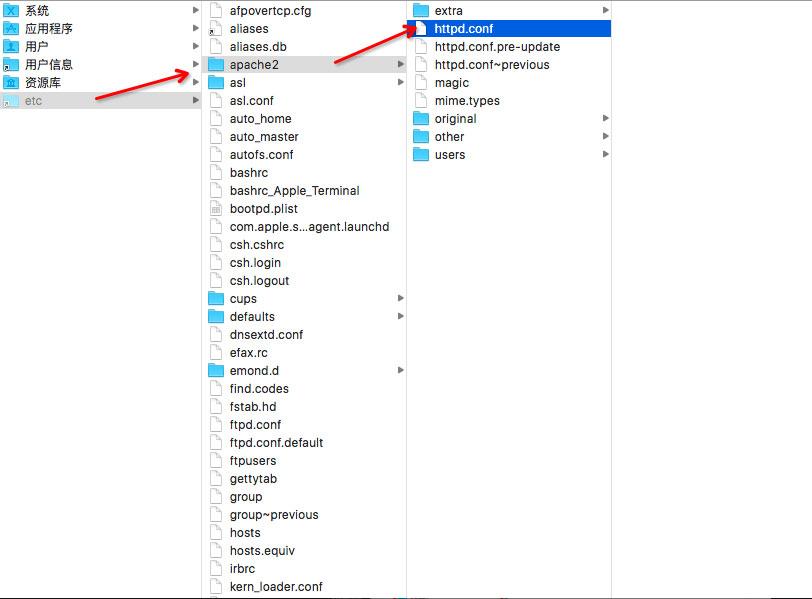Click the 应用程序 folder icon
Viewport: 812px width, 599px height.
click(x=10, y=28)
